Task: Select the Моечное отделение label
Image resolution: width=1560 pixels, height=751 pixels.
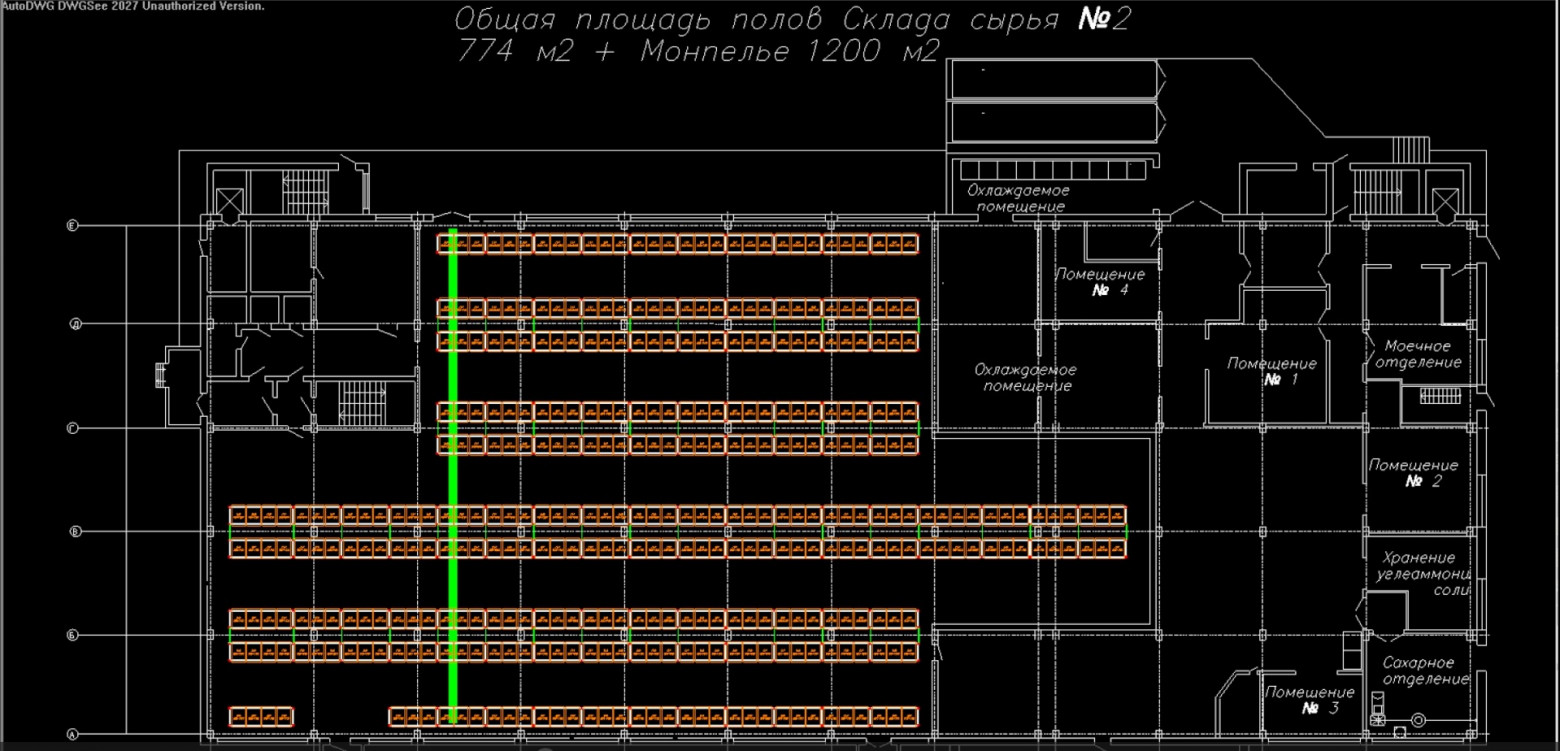Action: 1417,354
